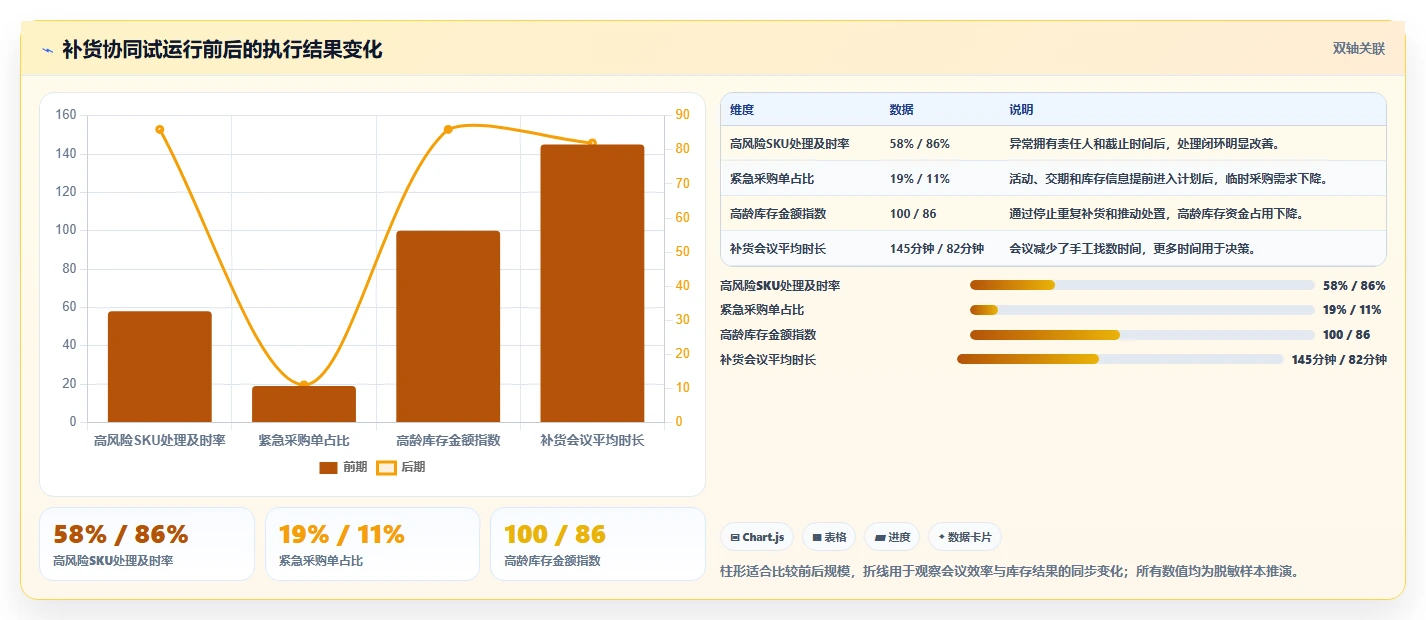Viewport: 1426px width, 620px height.
Task: Click table cell 100 / 86
Action: click(913, 214)
